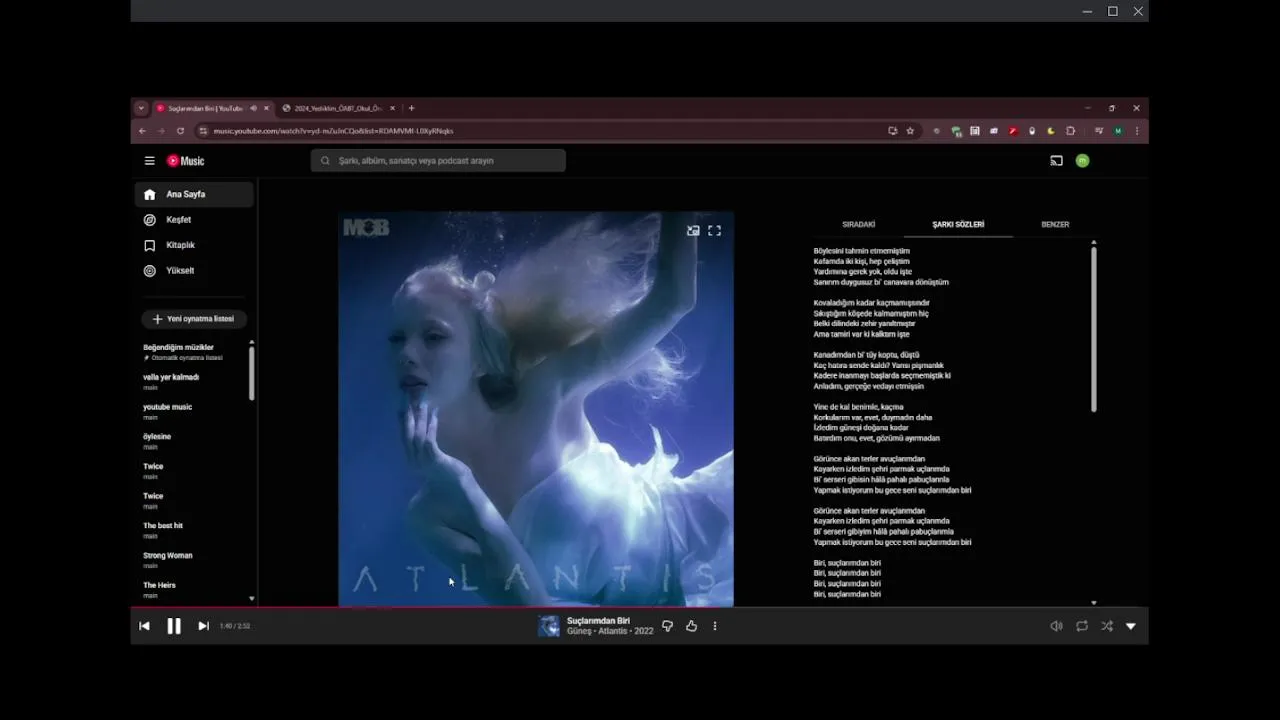The height and width of the screenshot is (720, 1280).
Task: Click the Suçlarımdan Biri title in player bar
Action: pos(598,621)
